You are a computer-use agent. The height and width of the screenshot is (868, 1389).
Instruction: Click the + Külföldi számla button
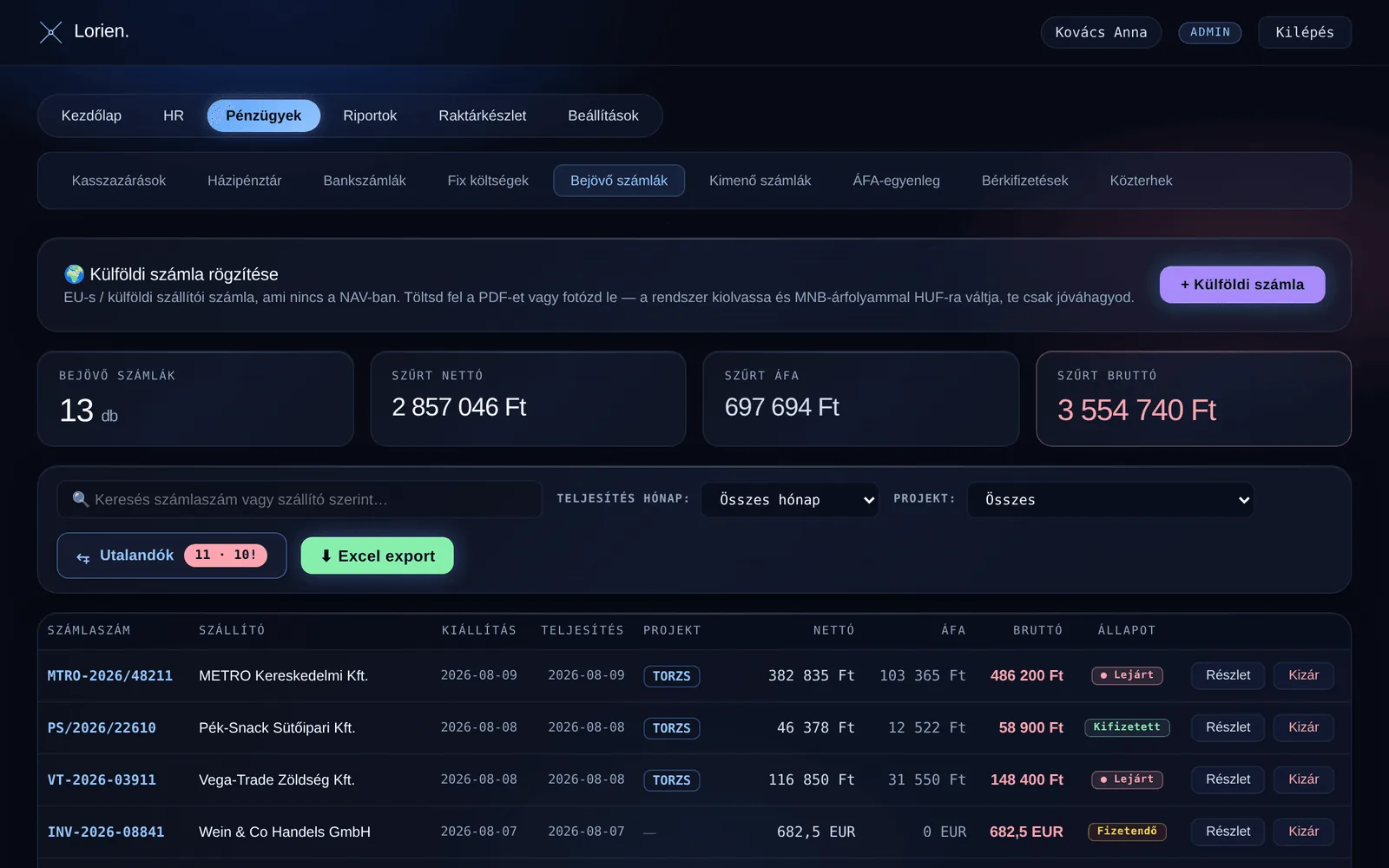[1242, 285]
